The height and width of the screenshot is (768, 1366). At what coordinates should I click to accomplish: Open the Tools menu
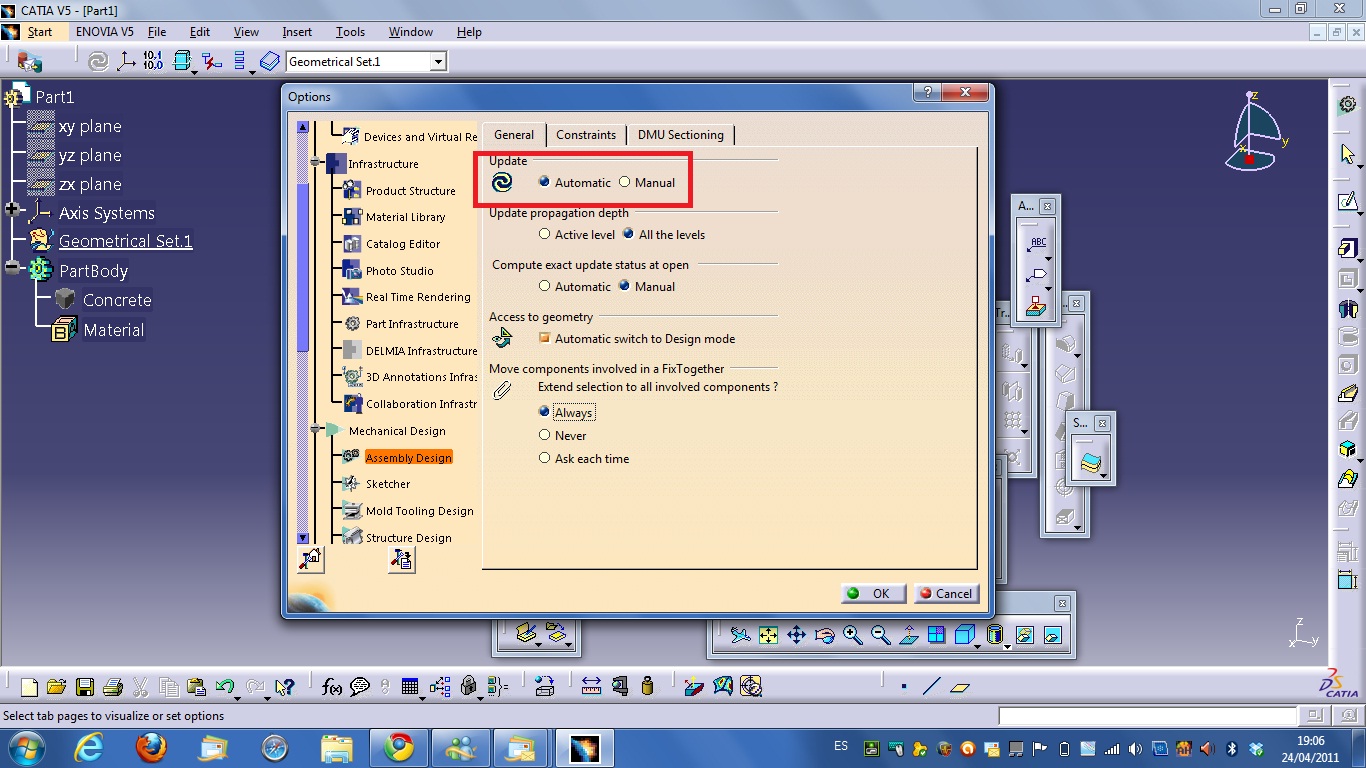coord(350,31)
